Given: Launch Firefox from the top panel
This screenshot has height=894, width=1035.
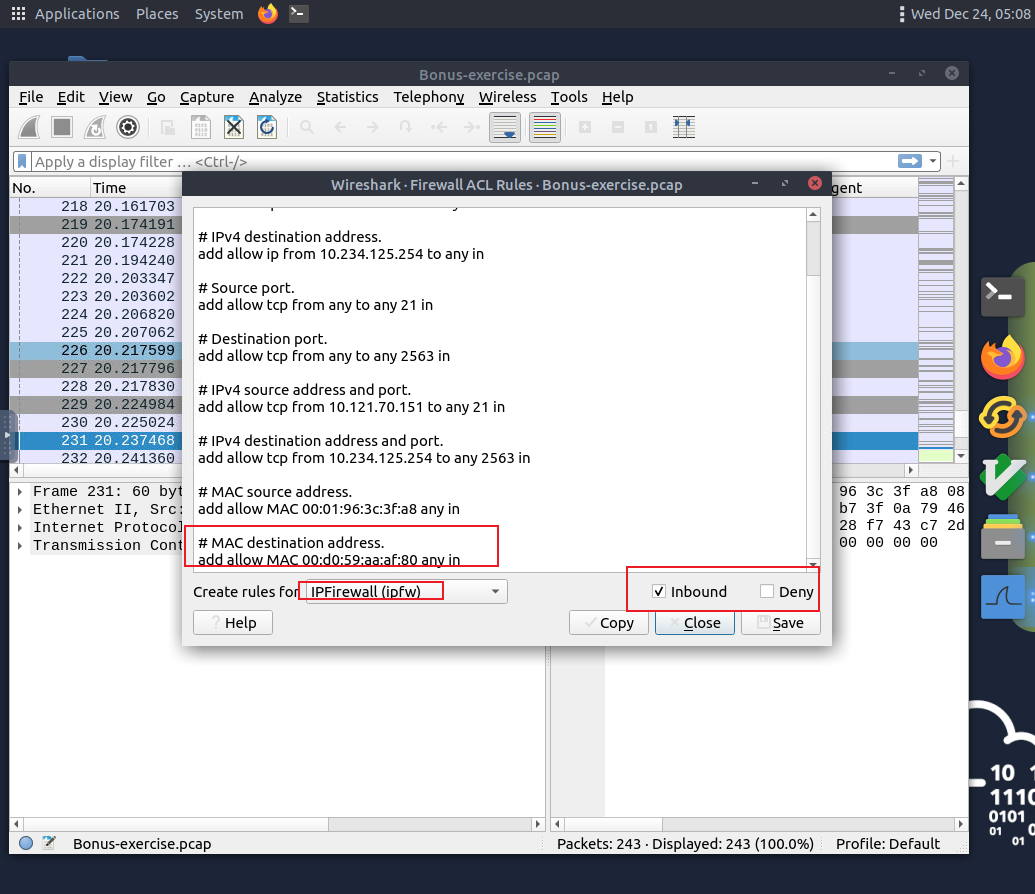Looking at the screenshot, I should pos(268,13).
